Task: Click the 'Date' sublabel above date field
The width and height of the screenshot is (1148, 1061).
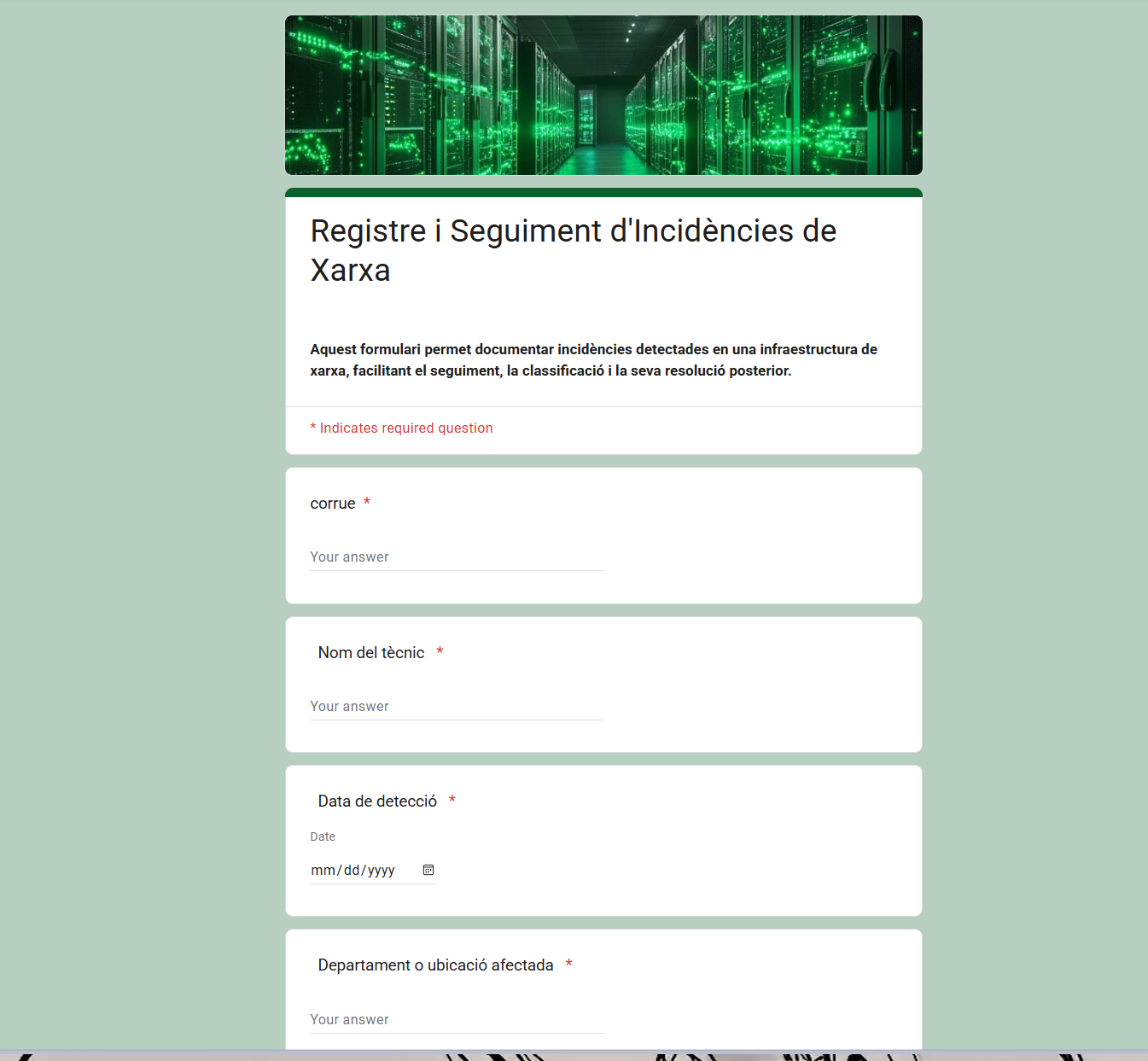Action: click(323, 837)
